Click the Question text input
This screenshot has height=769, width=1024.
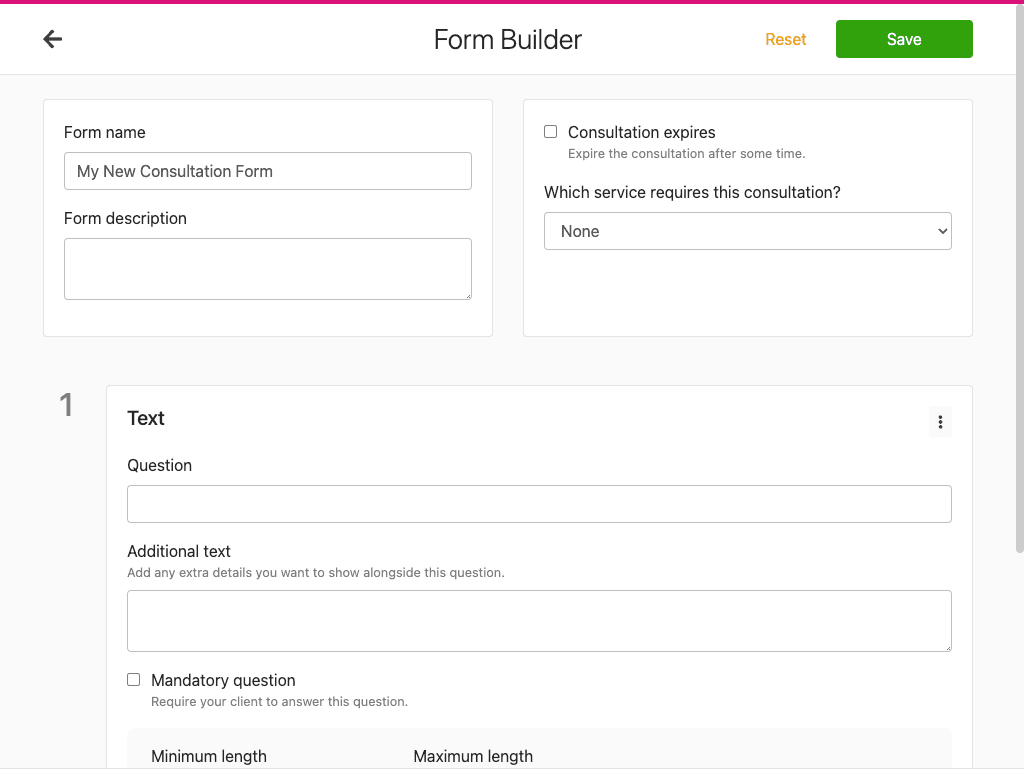[x=539, y=504]
